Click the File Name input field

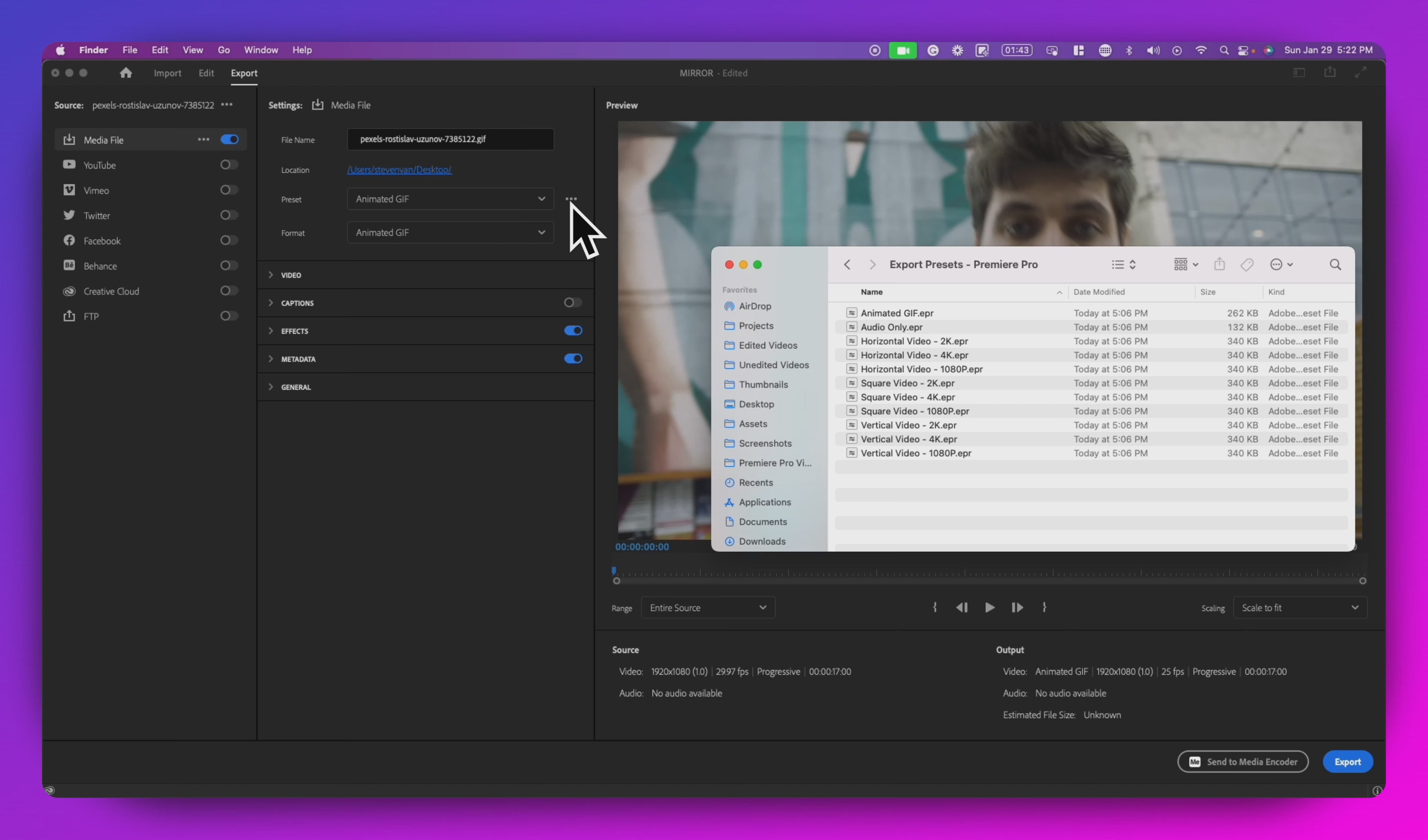pyautogui.click(x=450, y=140)
